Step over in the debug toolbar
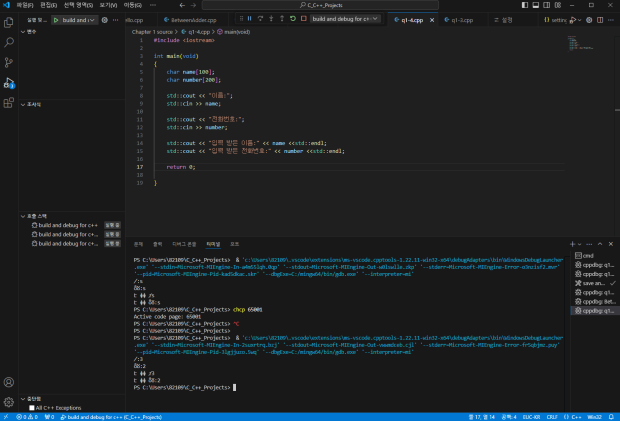Viewport: 620px width, 421px height. [x=260, y=19]
